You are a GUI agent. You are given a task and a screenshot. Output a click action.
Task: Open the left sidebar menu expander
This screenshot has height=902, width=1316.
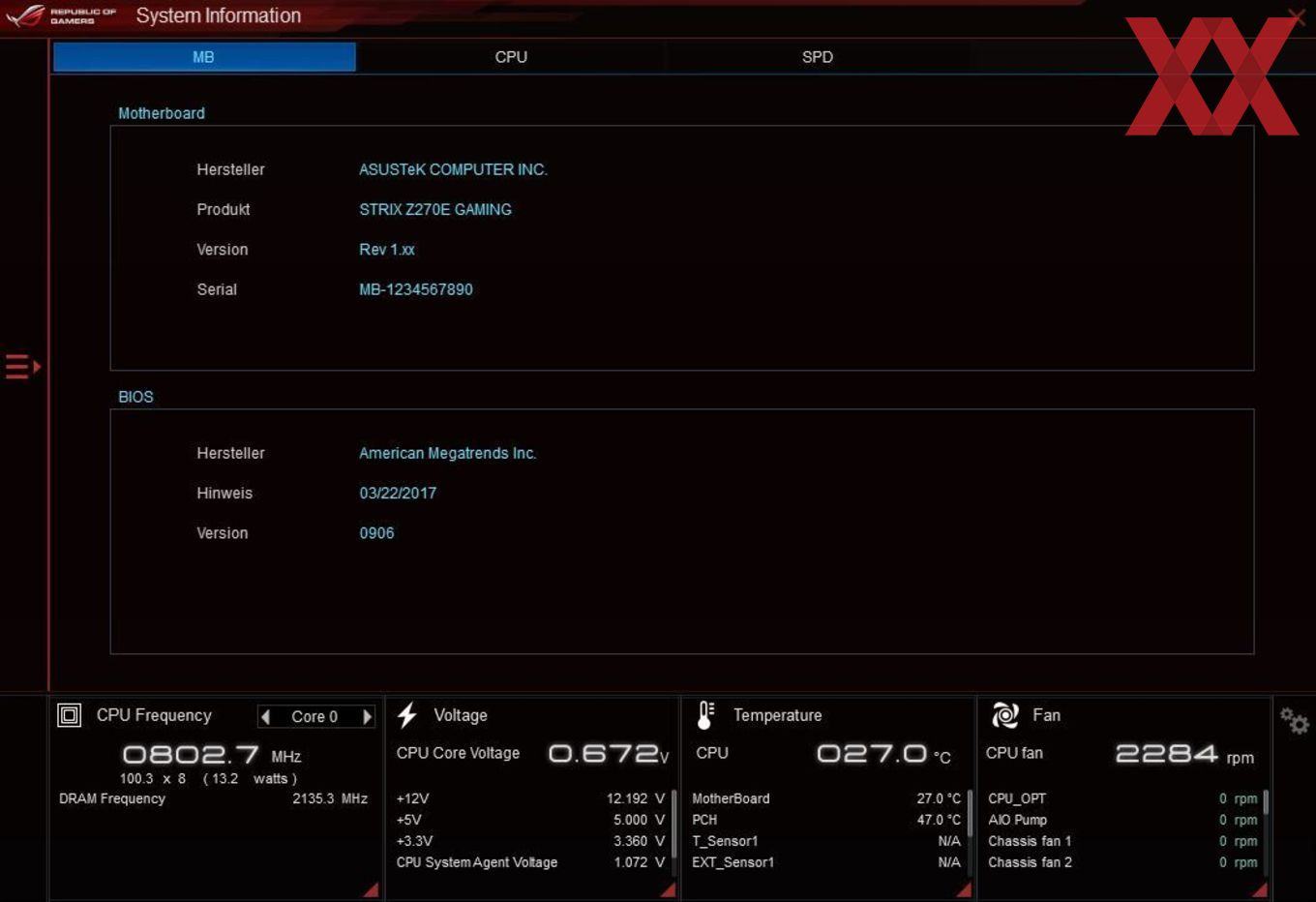(22, 367)
